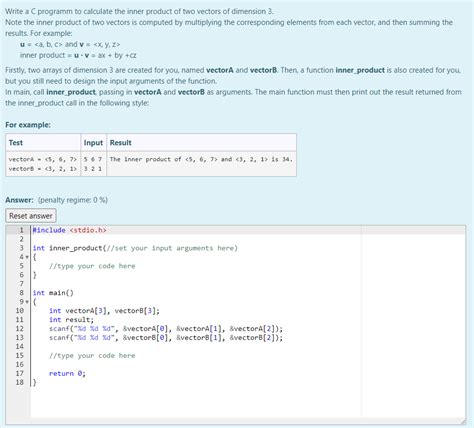Click the 'int main()' line
This screenshot has height=428, width=474.
[x=53, y=293]
